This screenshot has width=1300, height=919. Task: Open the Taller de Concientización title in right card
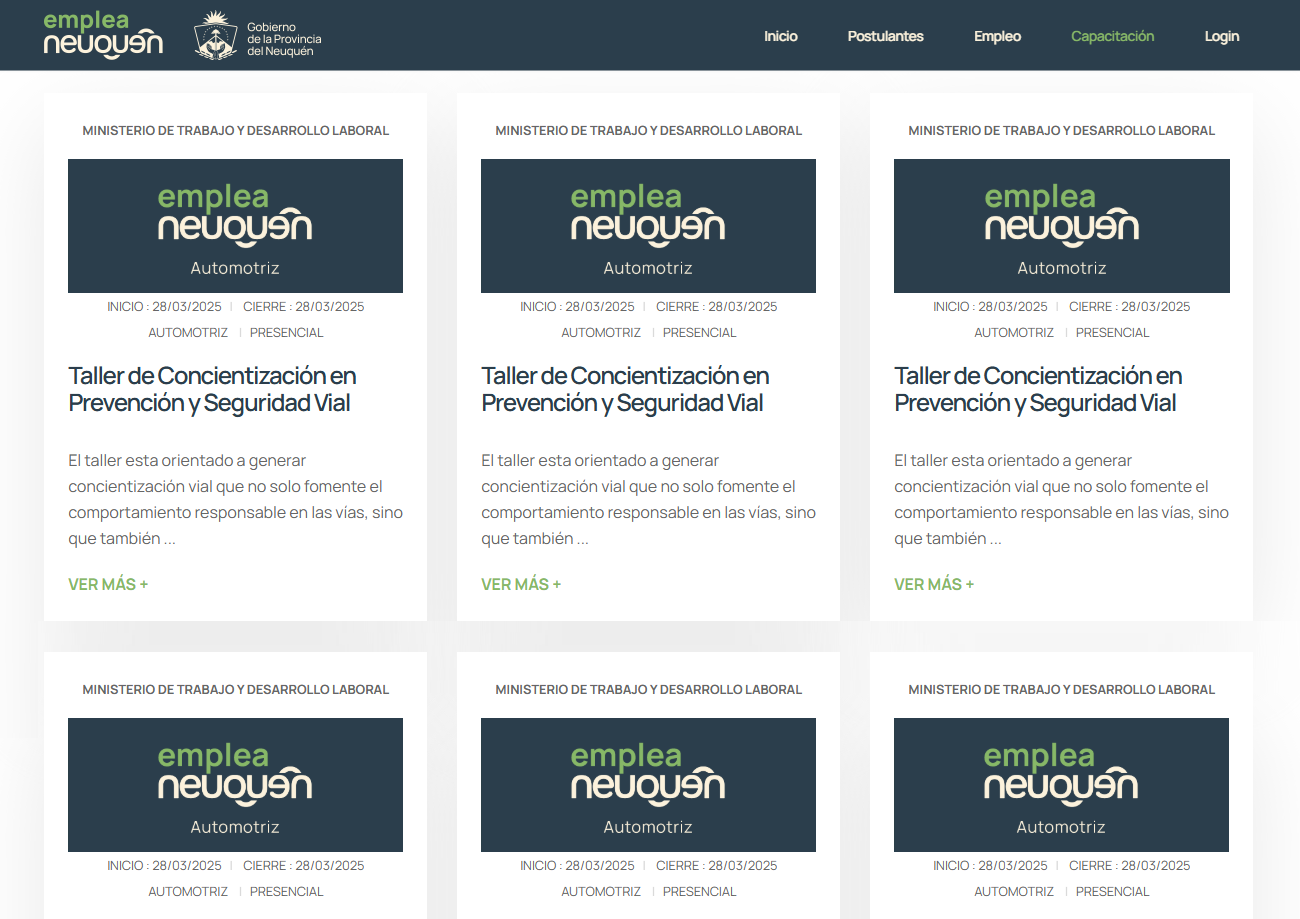(x=1038, y=389)
